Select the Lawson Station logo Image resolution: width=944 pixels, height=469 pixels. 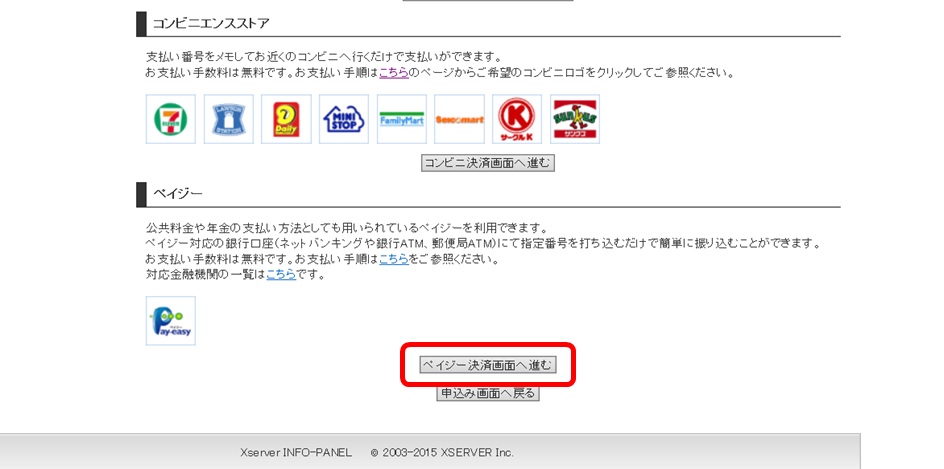(229, 120)
